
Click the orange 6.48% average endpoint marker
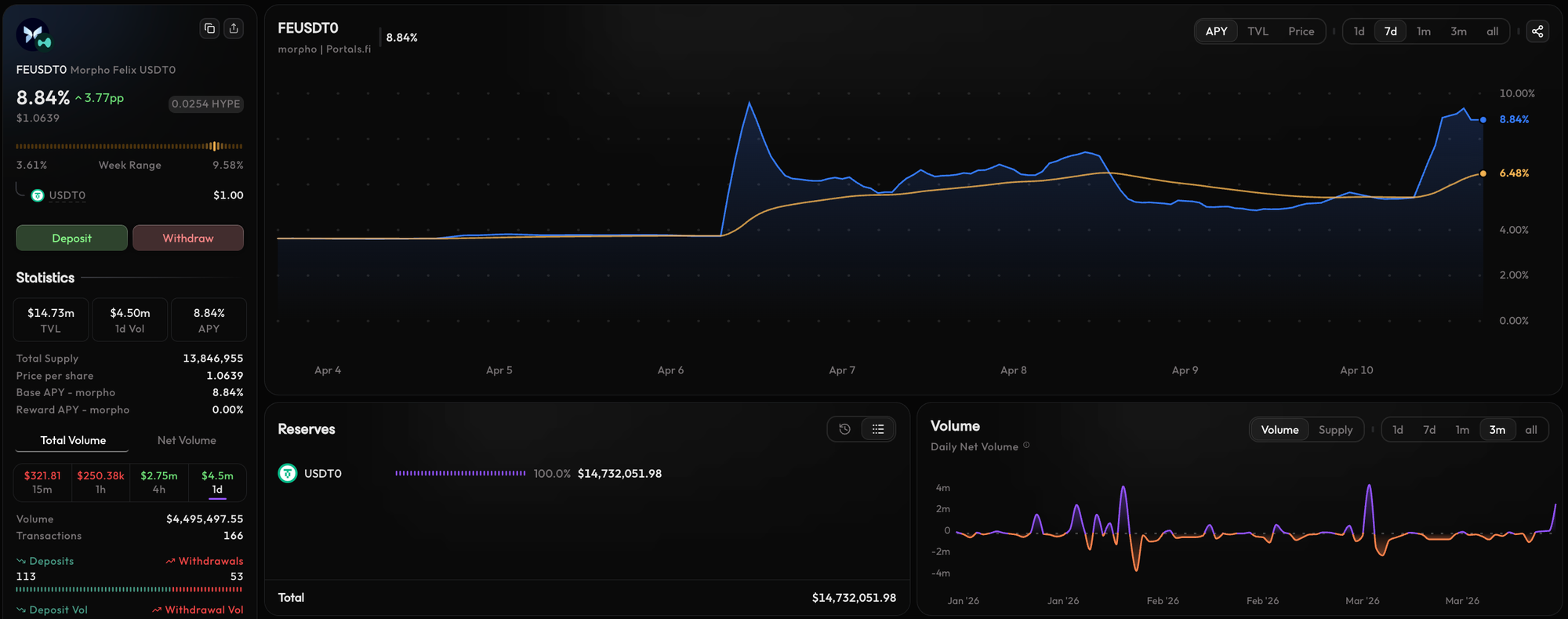[1483, 173]
